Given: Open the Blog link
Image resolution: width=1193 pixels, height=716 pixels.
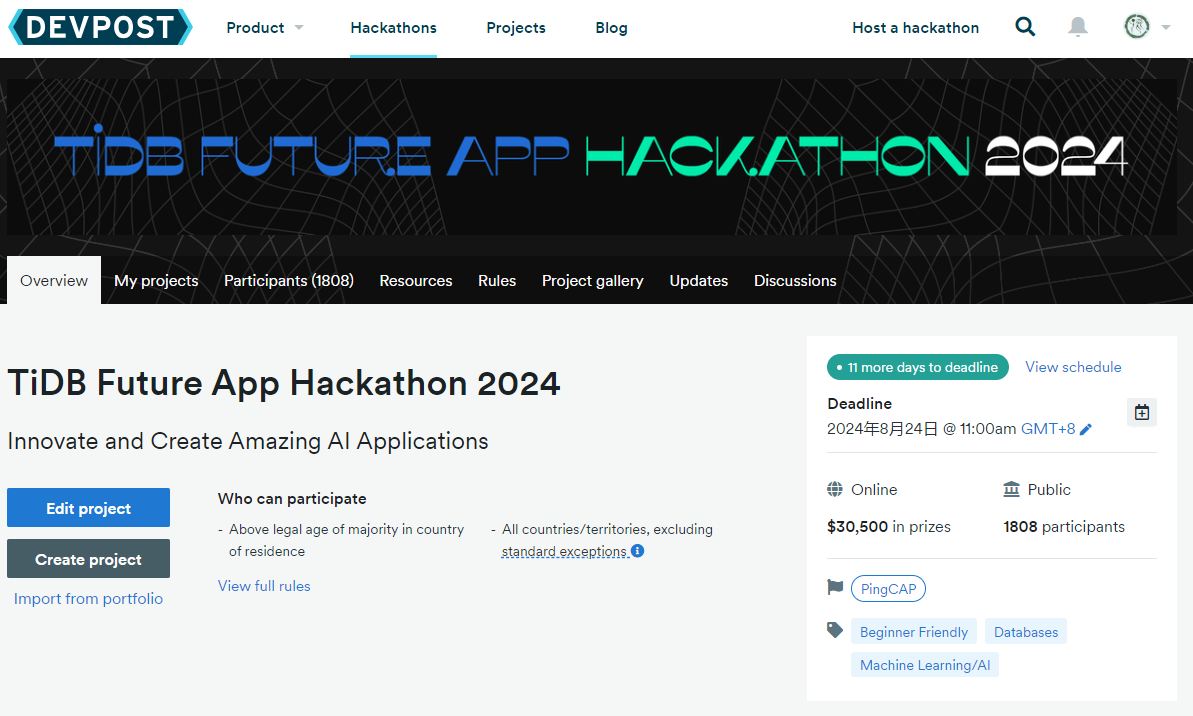Looking at the screenshot, I should point(611,27).
